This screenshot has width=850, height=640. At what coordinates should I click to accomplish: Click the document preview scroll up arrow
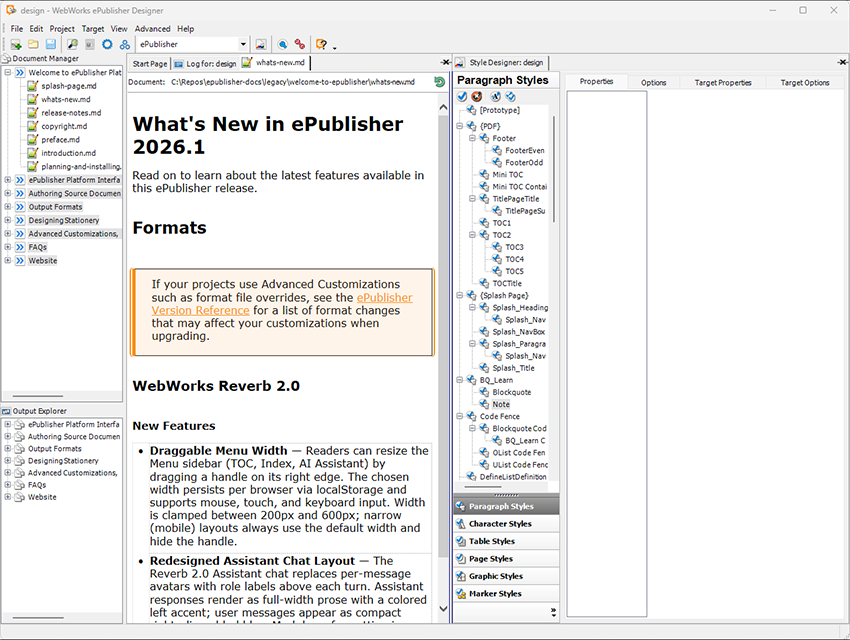[x=443, y=107]
